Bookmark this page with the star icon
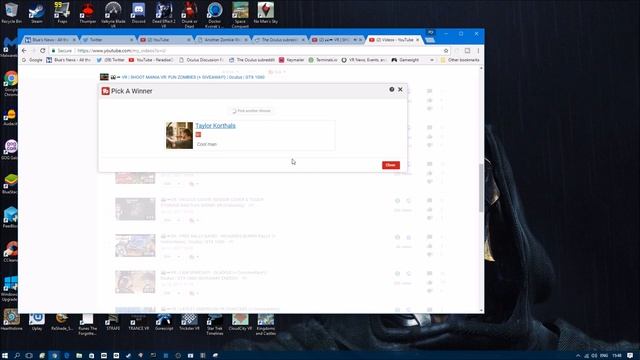 tap(446, 51)
